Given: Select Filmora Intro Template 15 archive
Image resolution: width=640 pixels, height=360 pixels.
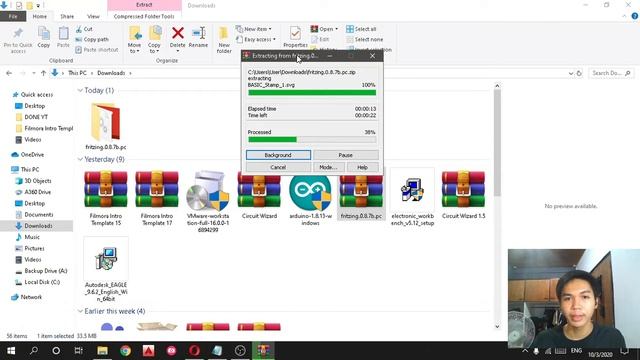Looking at the screenshot, I should 106,198.
